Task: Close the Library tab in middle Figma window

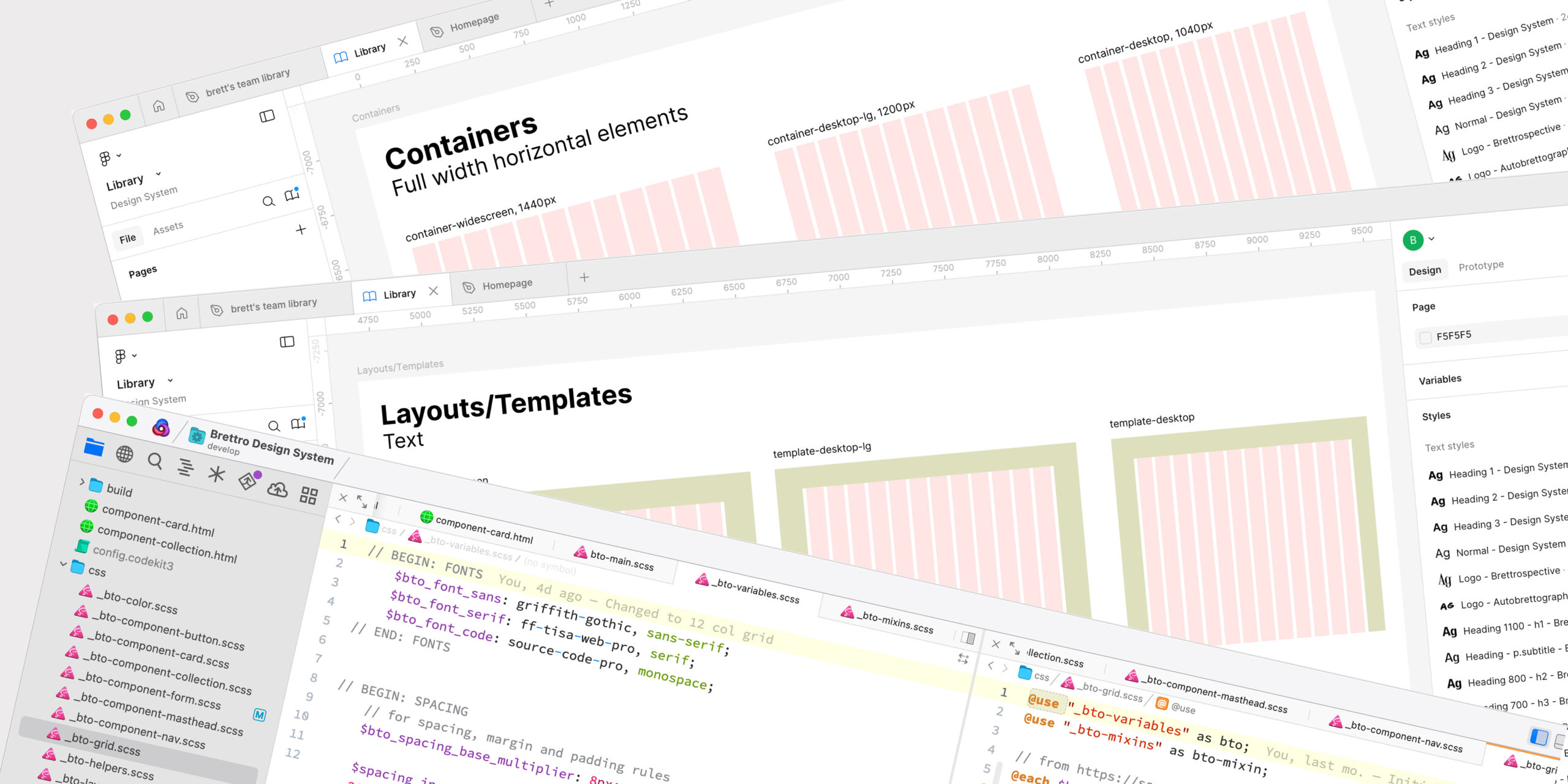Action: pyautogui.click(x=434, y=291)
